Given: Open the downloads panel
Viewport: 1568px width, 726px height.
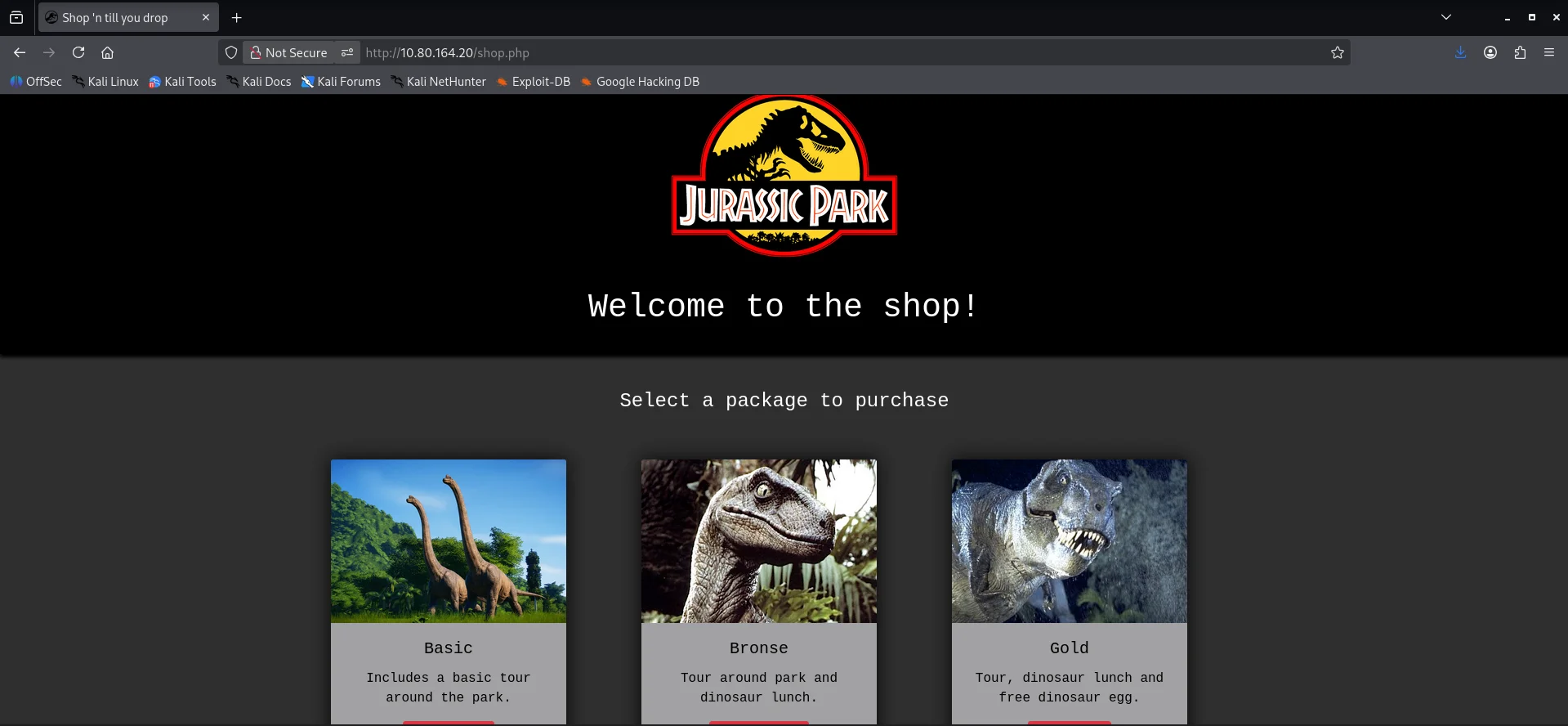Looking at the screenshot, I should pyautogui.click(x=1460, y=52).
